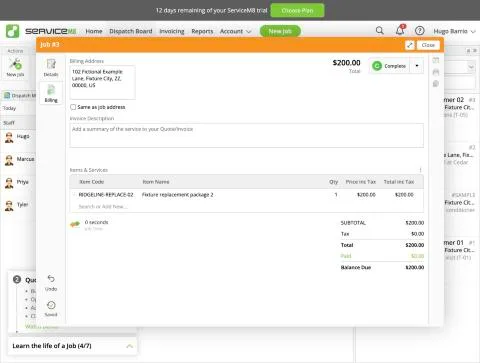Collapse the Learn the life of a Job panel
The image size is (480, 363).
pos(130,346)
